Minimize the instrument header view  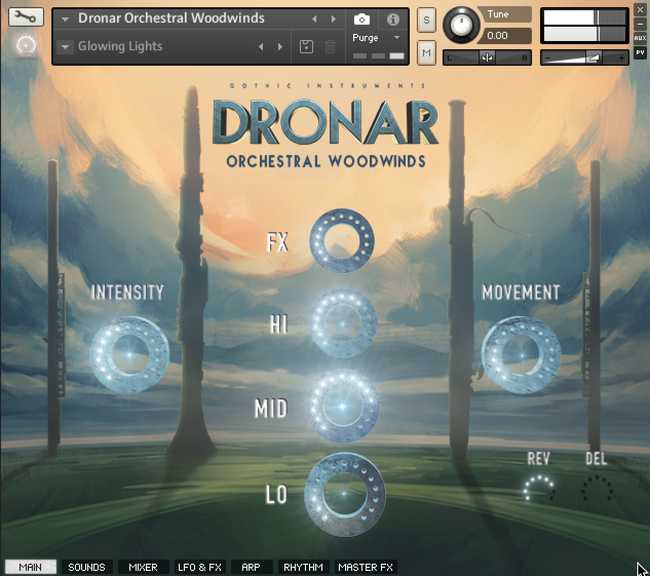tap(640, 24)
